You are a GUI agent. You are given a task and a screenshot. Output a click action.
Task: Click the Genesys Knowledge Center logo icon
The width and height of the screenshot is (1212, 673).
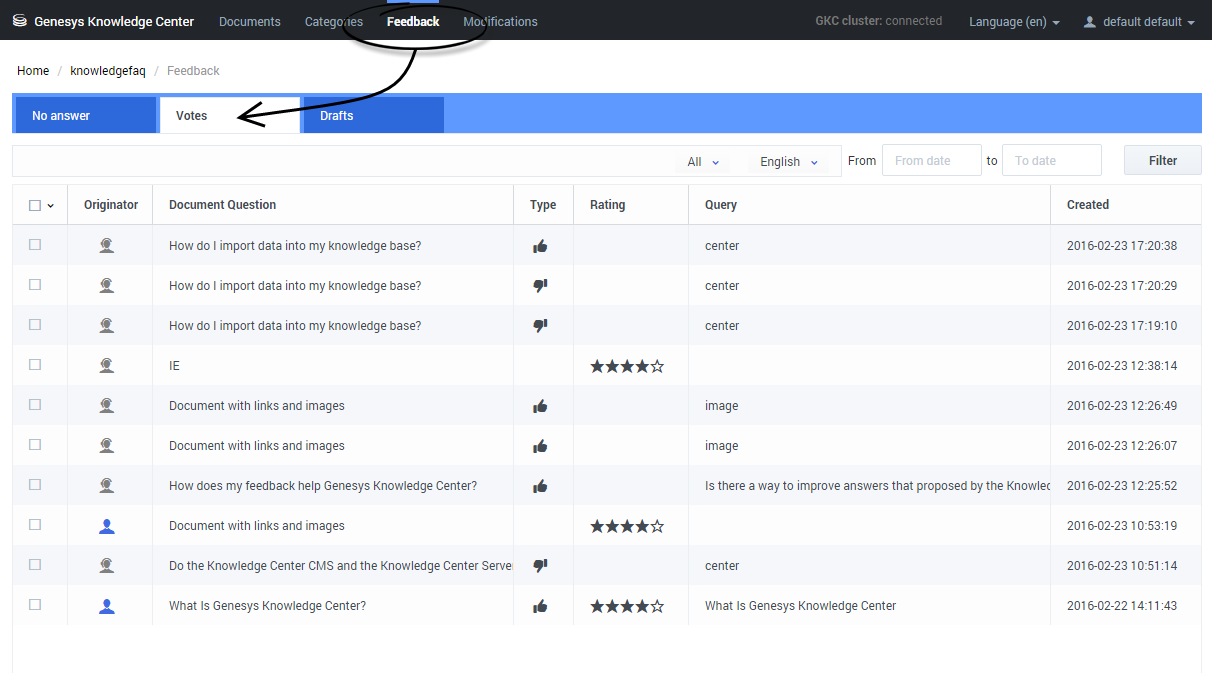(x=20, y=21)
